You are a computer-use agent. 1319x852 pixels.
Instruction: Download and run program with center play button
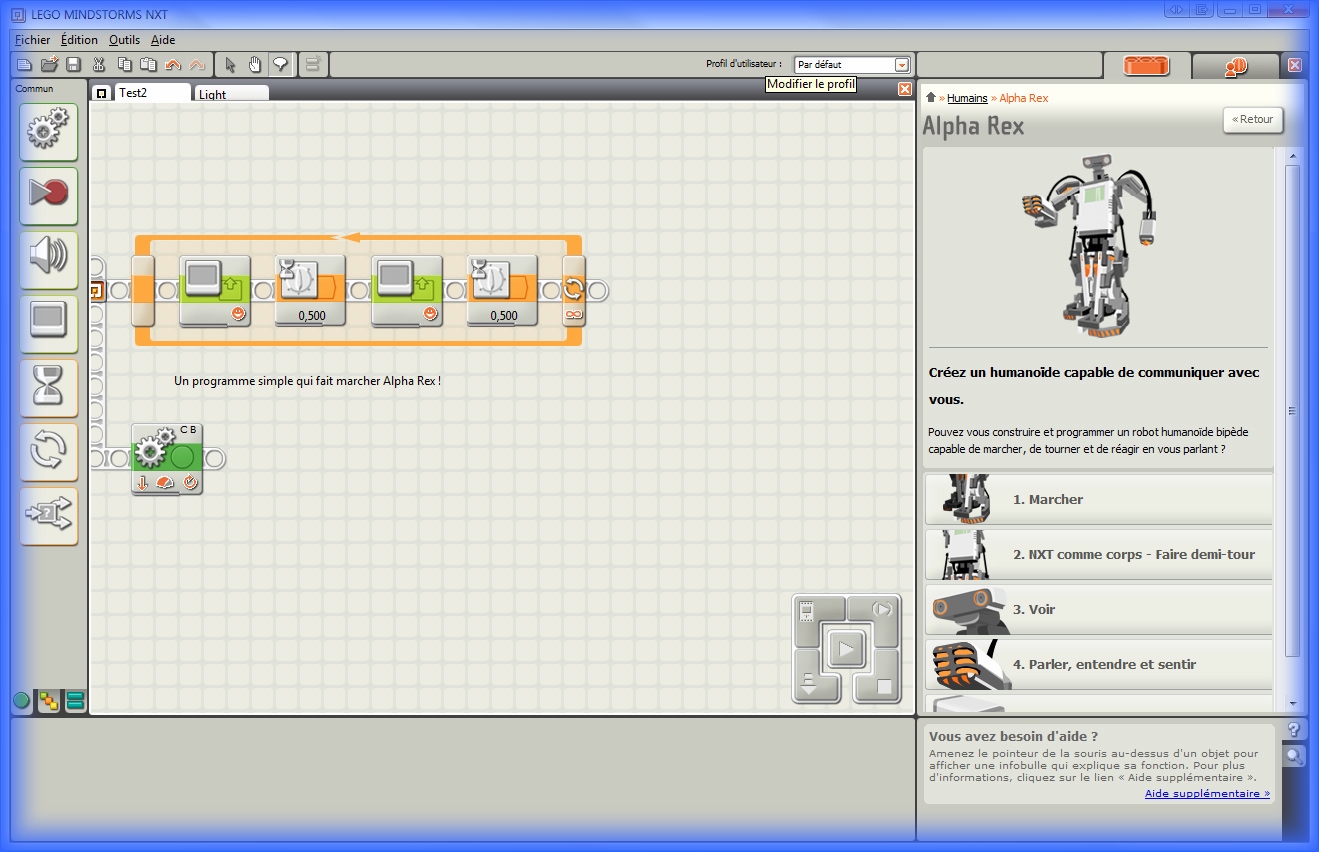click(846, 649)
